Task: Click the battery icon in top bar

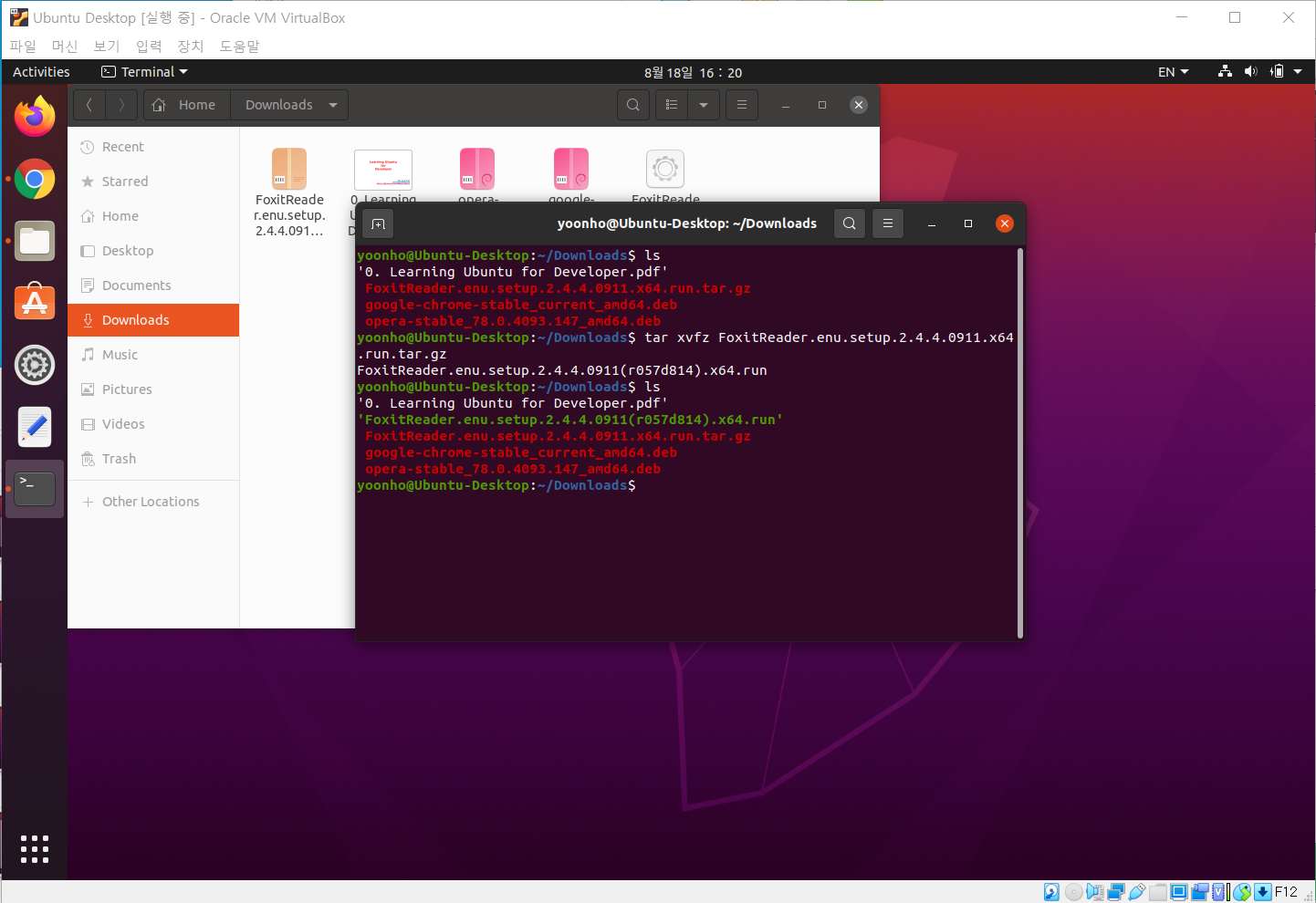Action: point(1278,71)
